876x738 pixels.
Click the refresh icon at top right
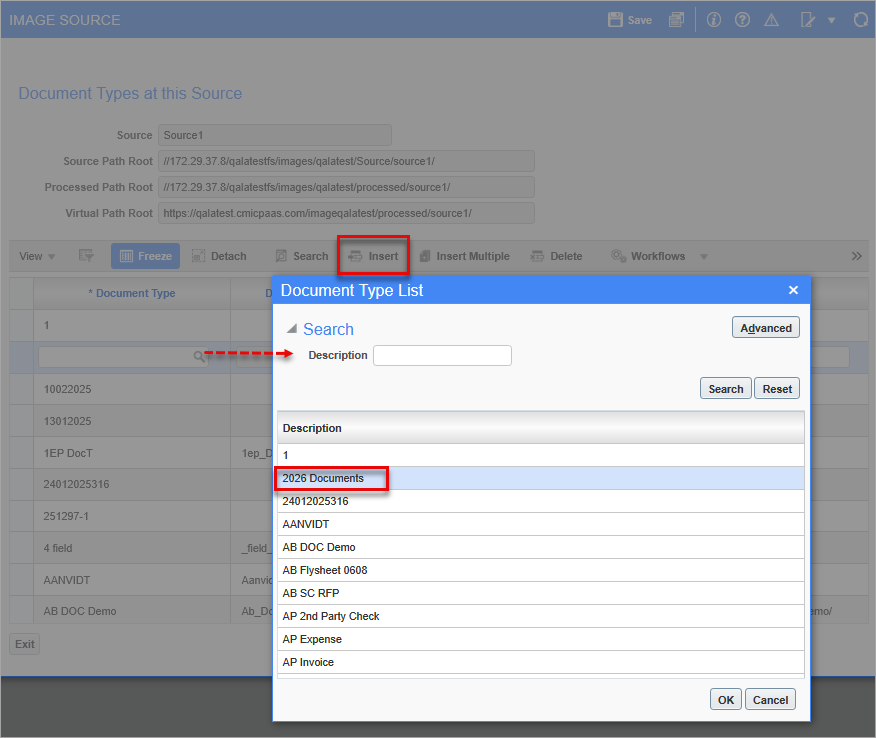point(860,20)
